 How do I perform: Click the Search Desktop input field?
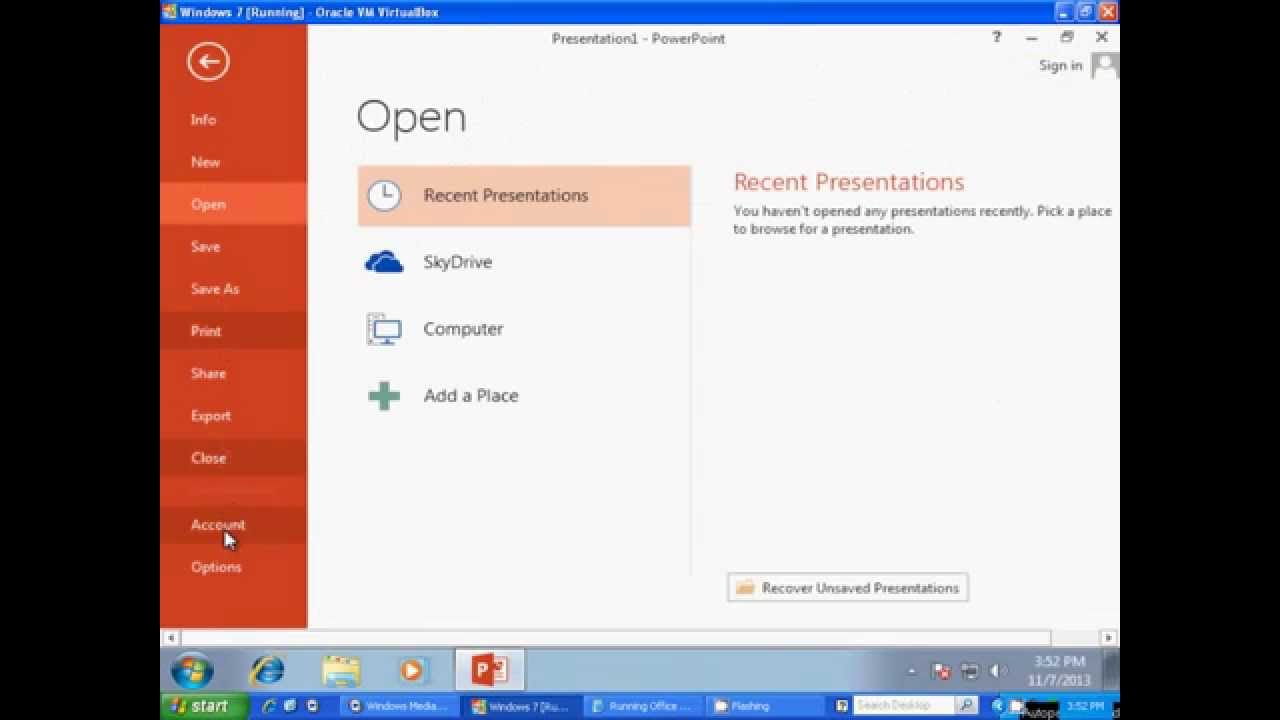pyautogui.click(x=903, y=705)
